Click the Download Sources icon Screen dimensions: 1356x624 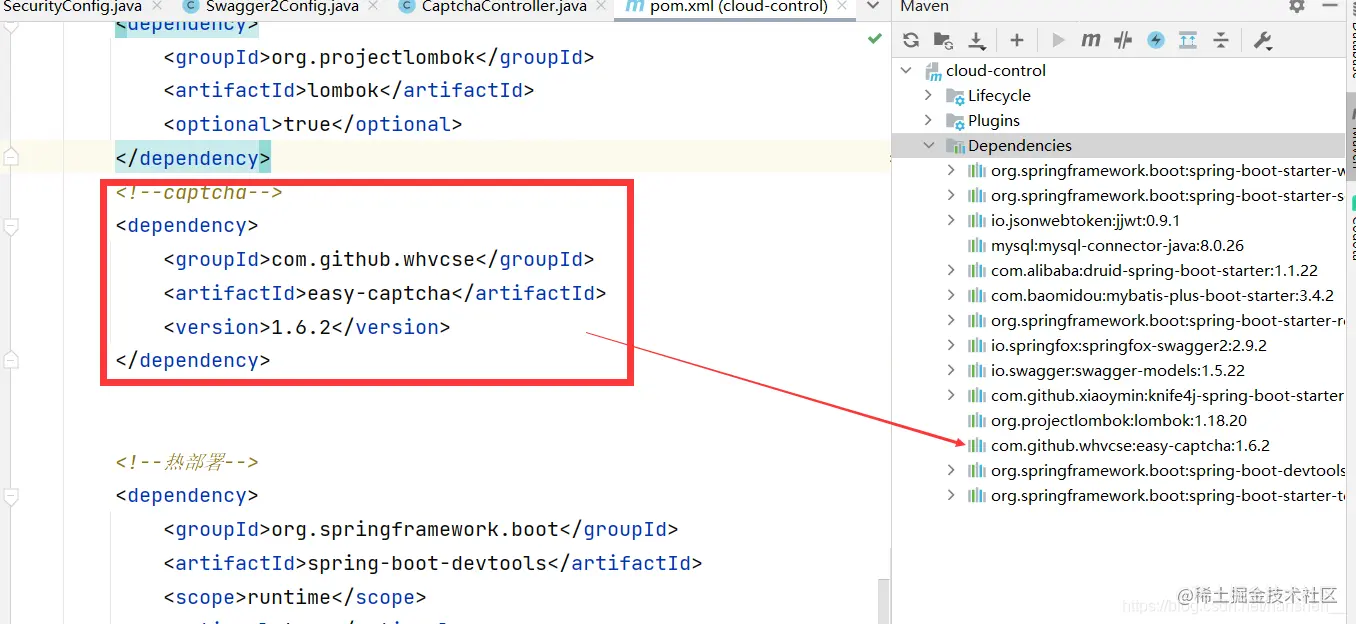click(977, 40)
